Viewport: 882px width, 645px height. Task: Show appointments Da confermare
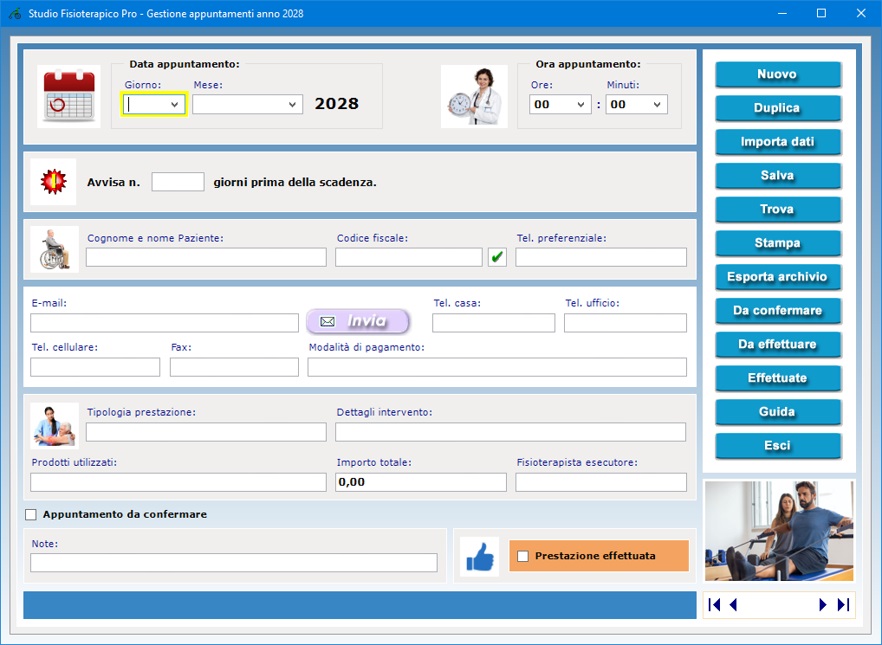pos(778,310)
